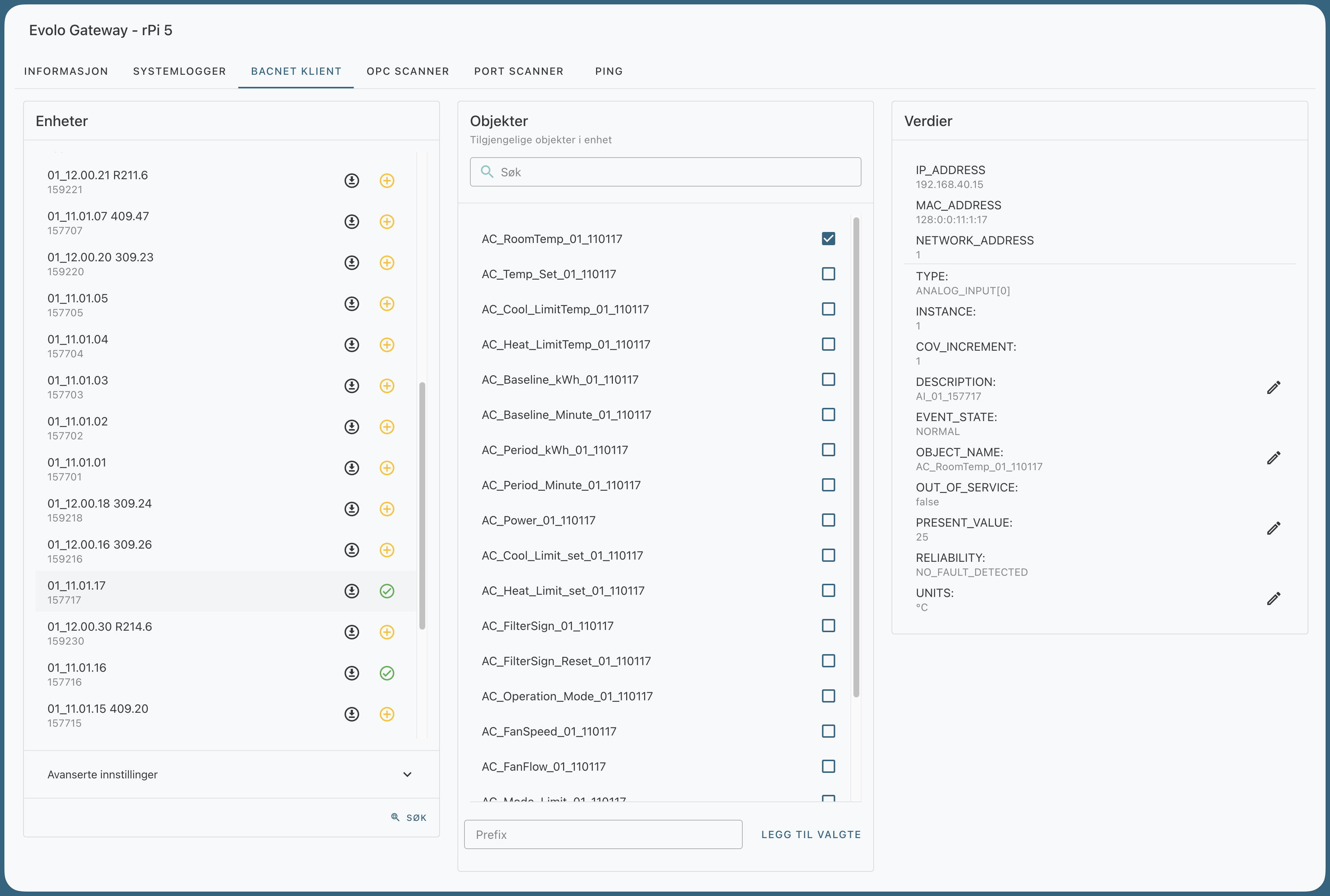Screen dimensions: 1330x896
Task: Edit the UNITS value with pencil icon
Action: click(x=1274, y=599)
